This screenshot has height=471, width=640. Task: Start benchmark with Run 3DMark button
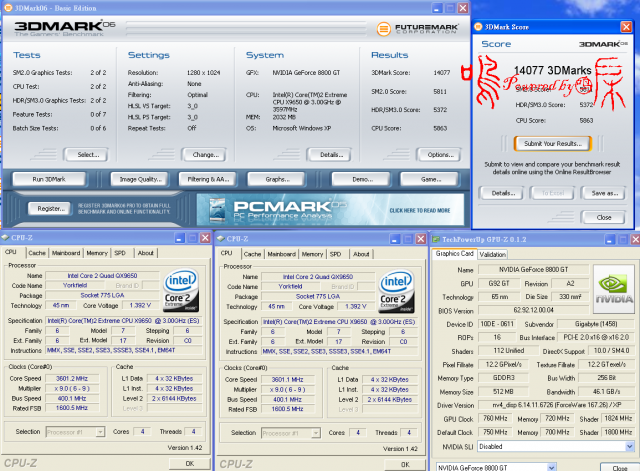point(49,179)
